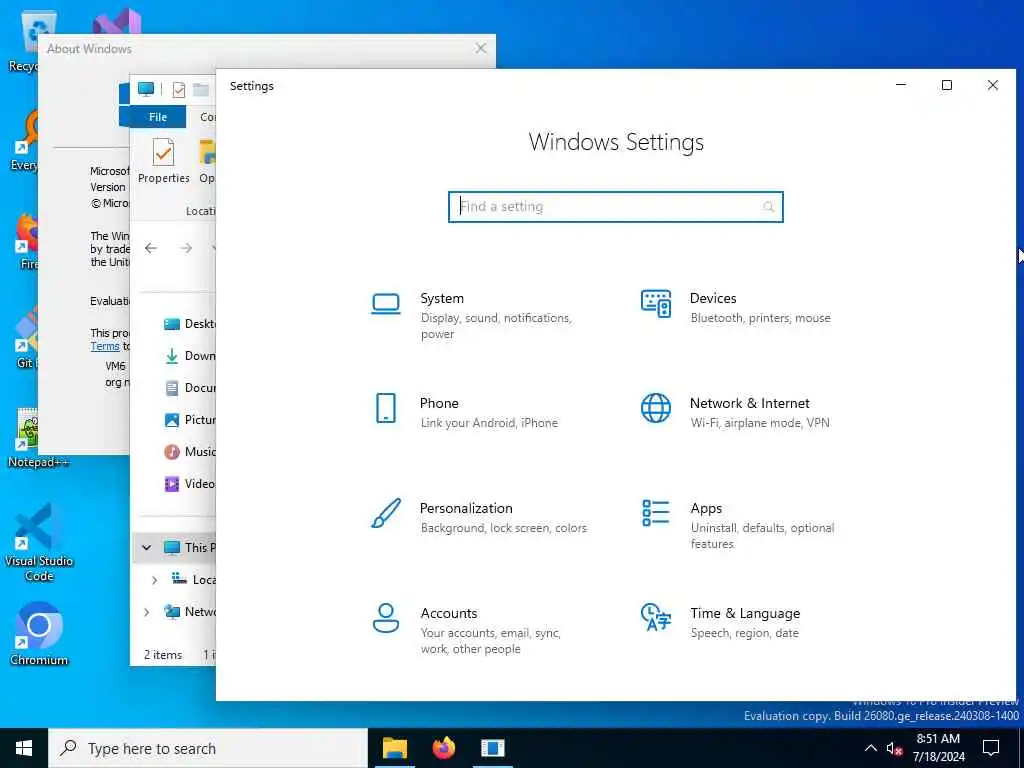This screenshot has width=1024, height=768.
Task: Open Time & Language icon
Action: pos(656,618)
